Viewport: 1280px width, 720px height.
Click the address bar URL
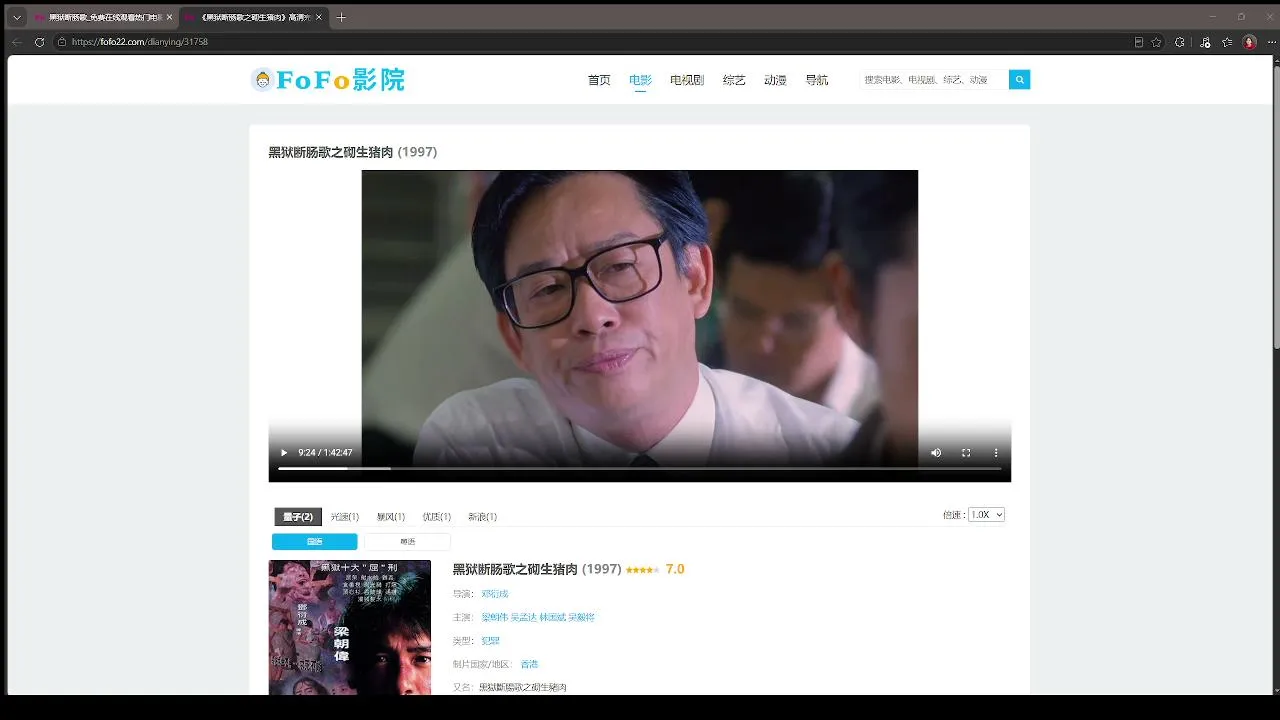[x=140, y=42]
